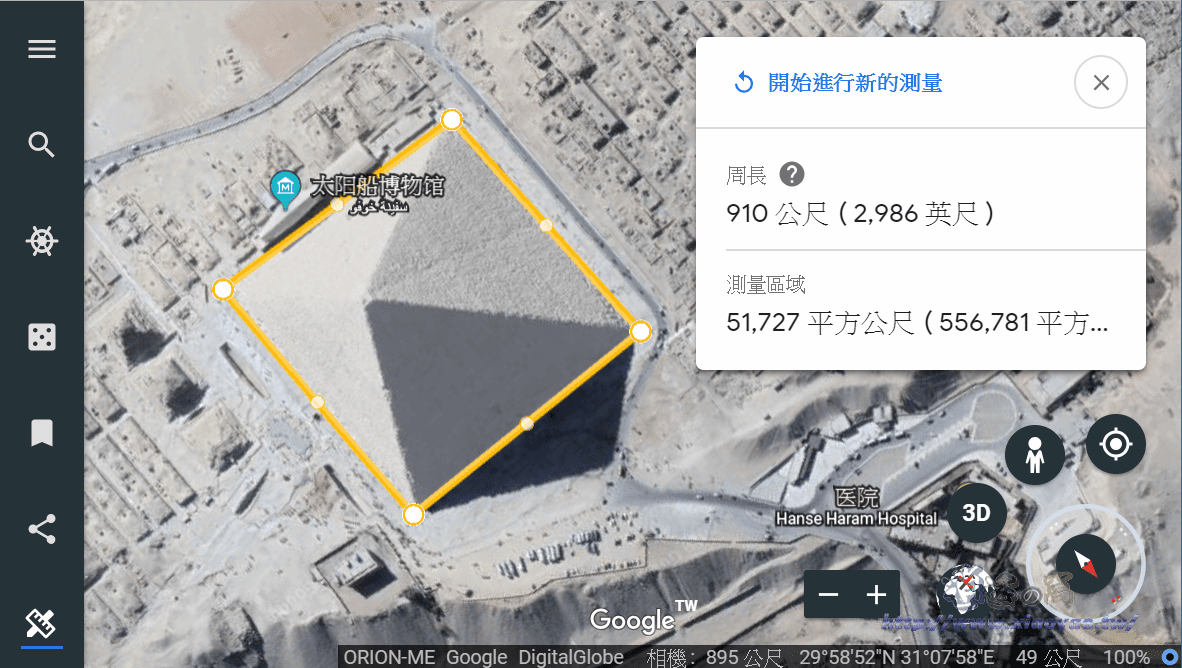Open Voyager ship's wheel icon
1182x668 pixels.
tap(41, 241)
